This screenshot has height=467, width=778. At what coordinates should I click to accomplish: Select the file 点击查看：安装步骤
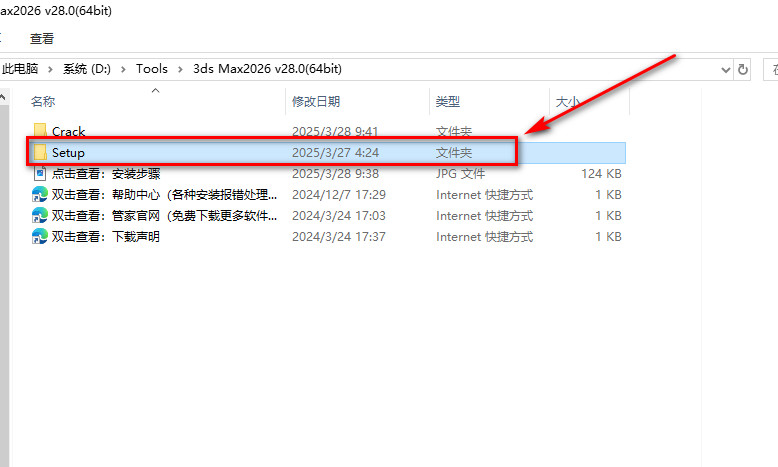coord(106,174)
